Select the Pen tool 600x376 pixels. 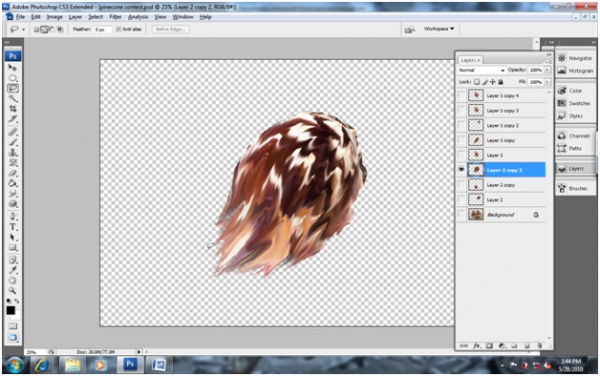pyautogui.click(x=13, y=216)
